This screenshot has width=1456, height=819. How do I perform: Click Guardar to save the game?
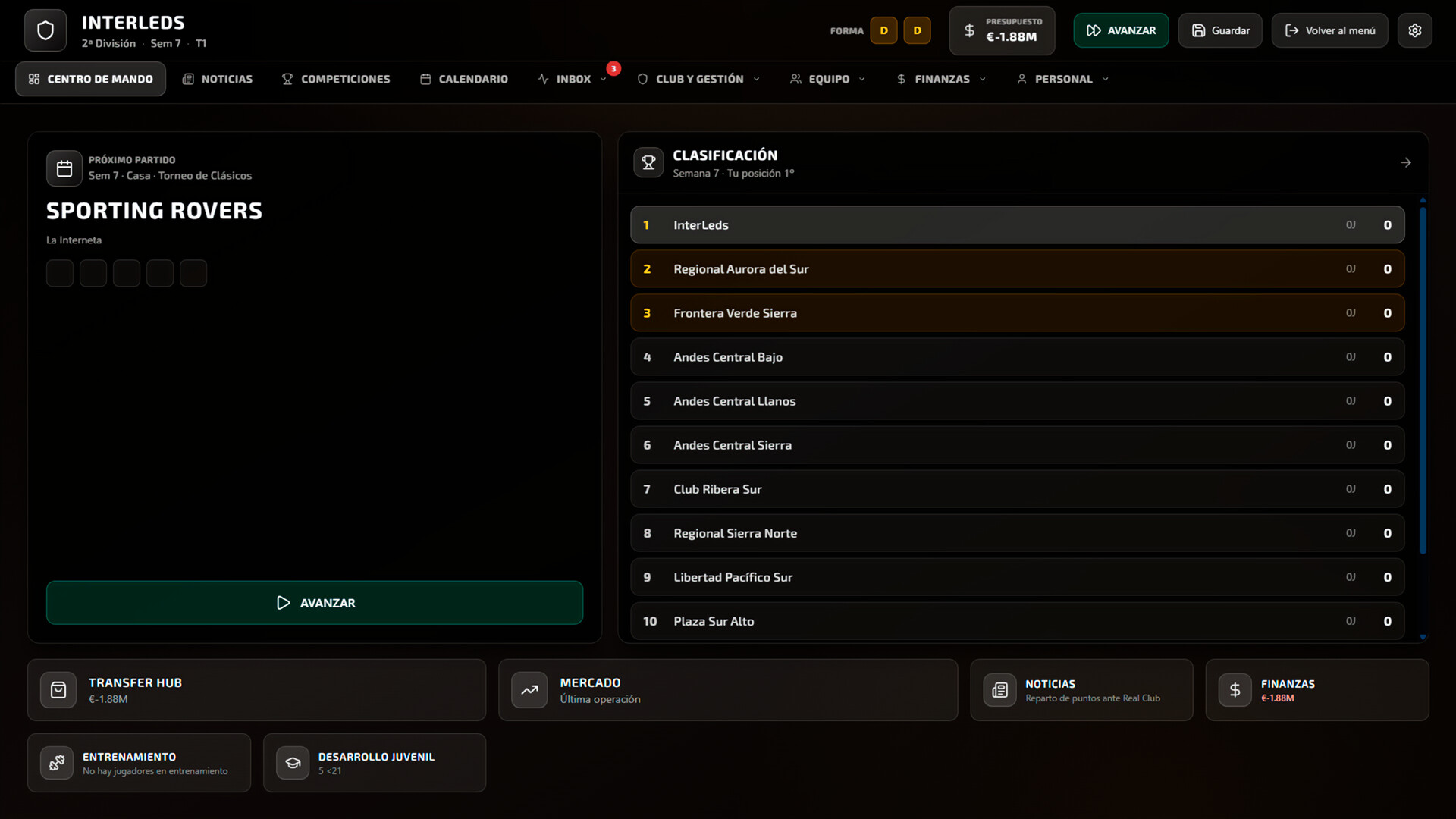[x=1219, y=30]
